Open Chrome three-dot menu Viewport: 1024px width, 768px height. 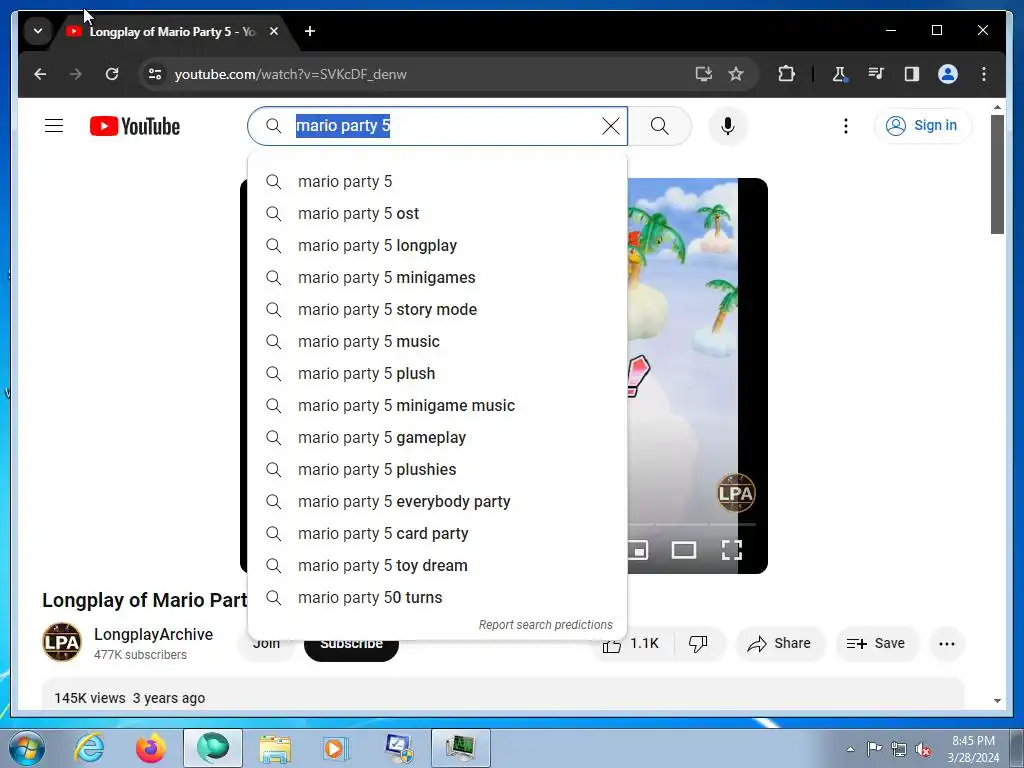coord(984,74)
